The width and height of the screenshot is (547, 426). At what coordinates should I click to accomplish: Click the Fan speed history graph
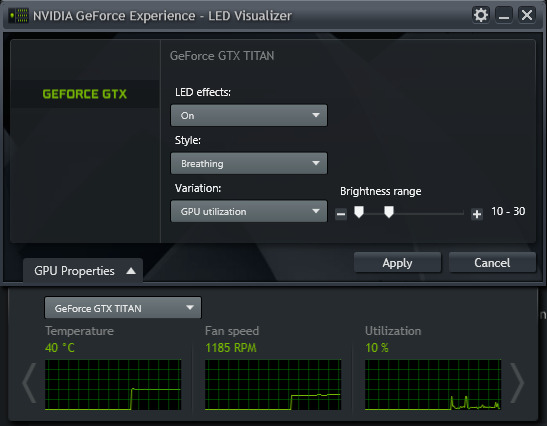tap(273, 385)
